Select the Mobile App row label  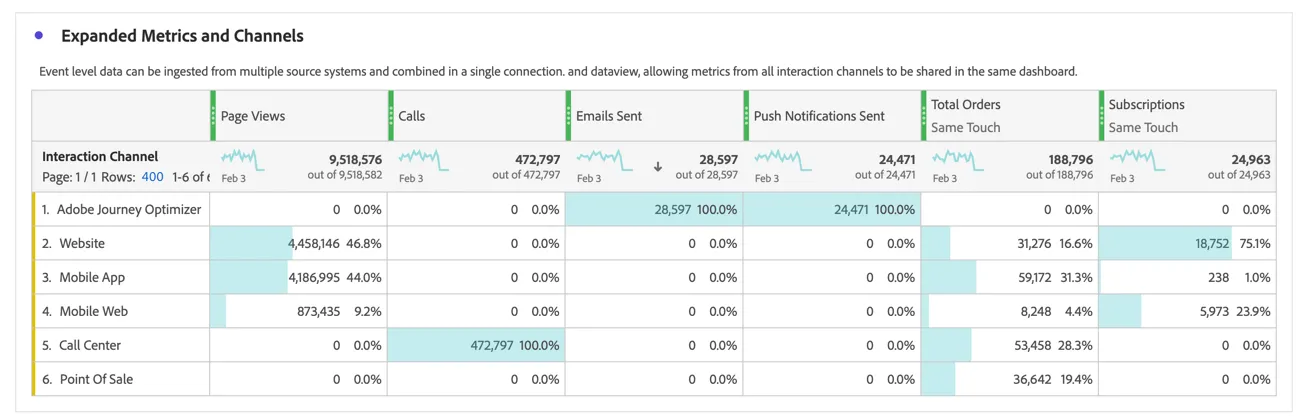point(92,277)
